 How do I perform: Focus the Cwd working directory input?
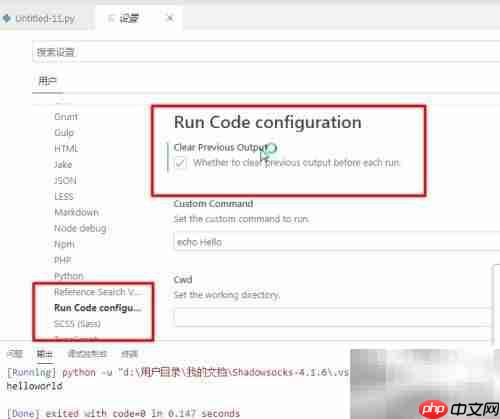pos(333,317)
